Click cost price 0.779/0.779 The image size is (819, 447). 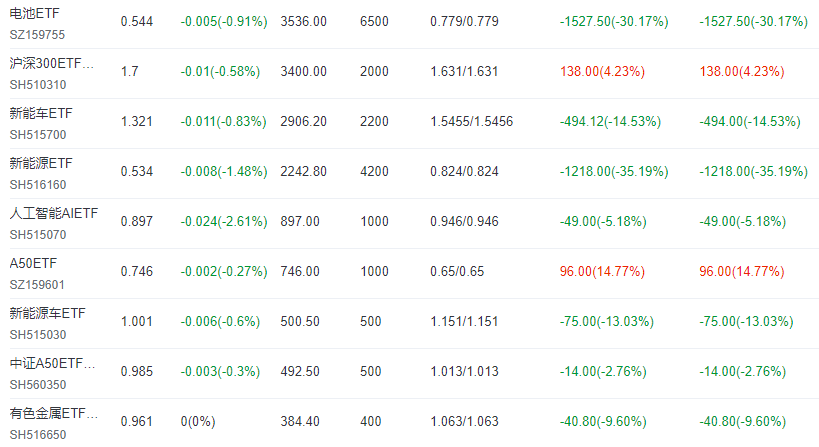click(x=464, y=22)
